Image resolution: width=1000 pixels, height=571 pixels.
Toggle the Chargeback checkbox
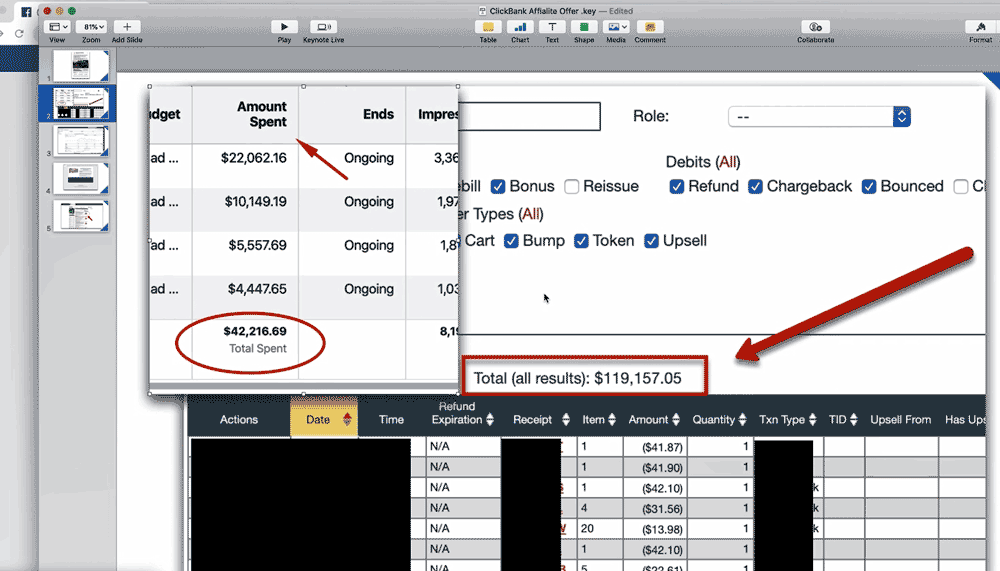pos(756,186)
